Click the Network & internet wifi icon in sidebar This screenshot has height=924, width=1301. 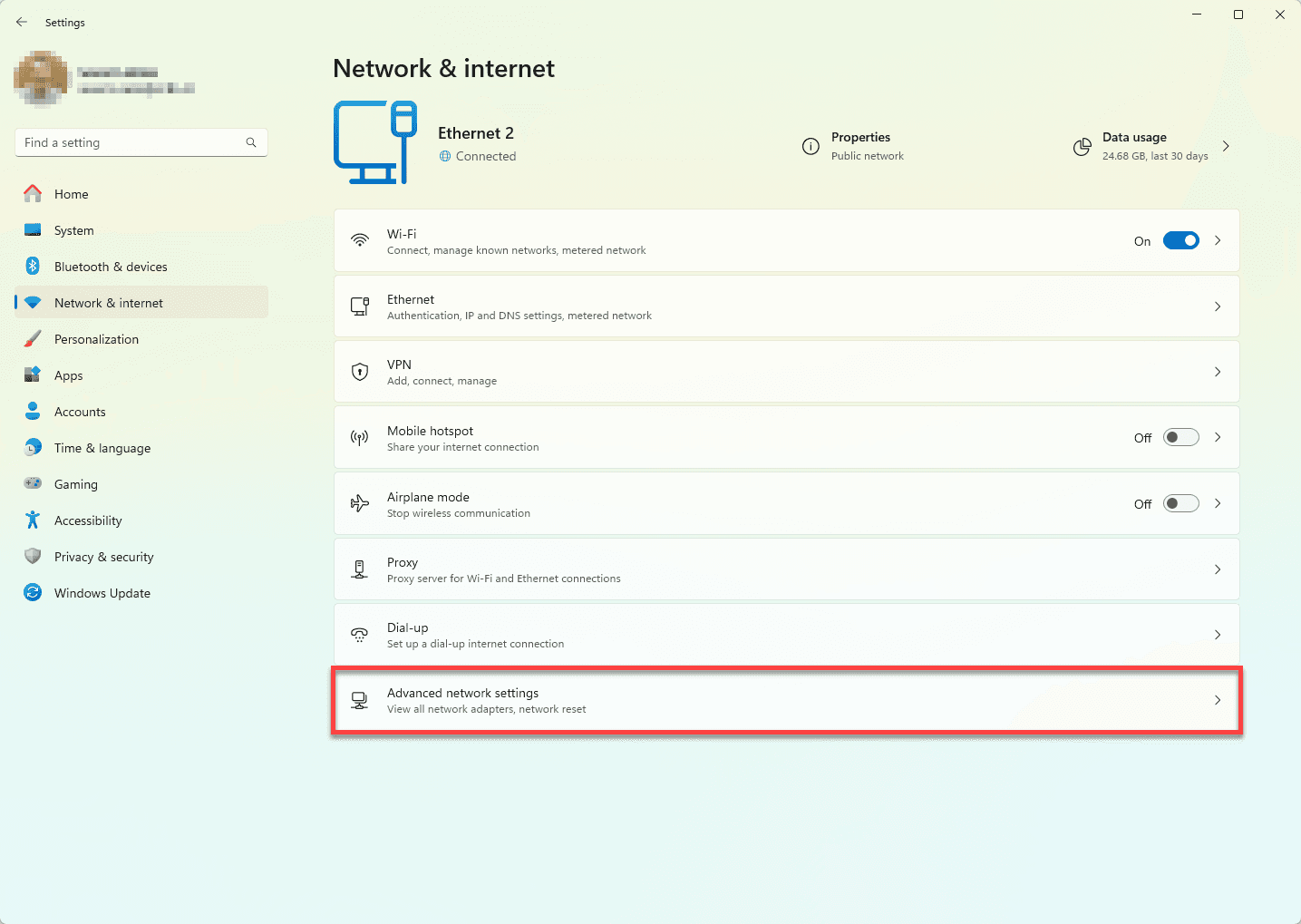coord(33,303)
